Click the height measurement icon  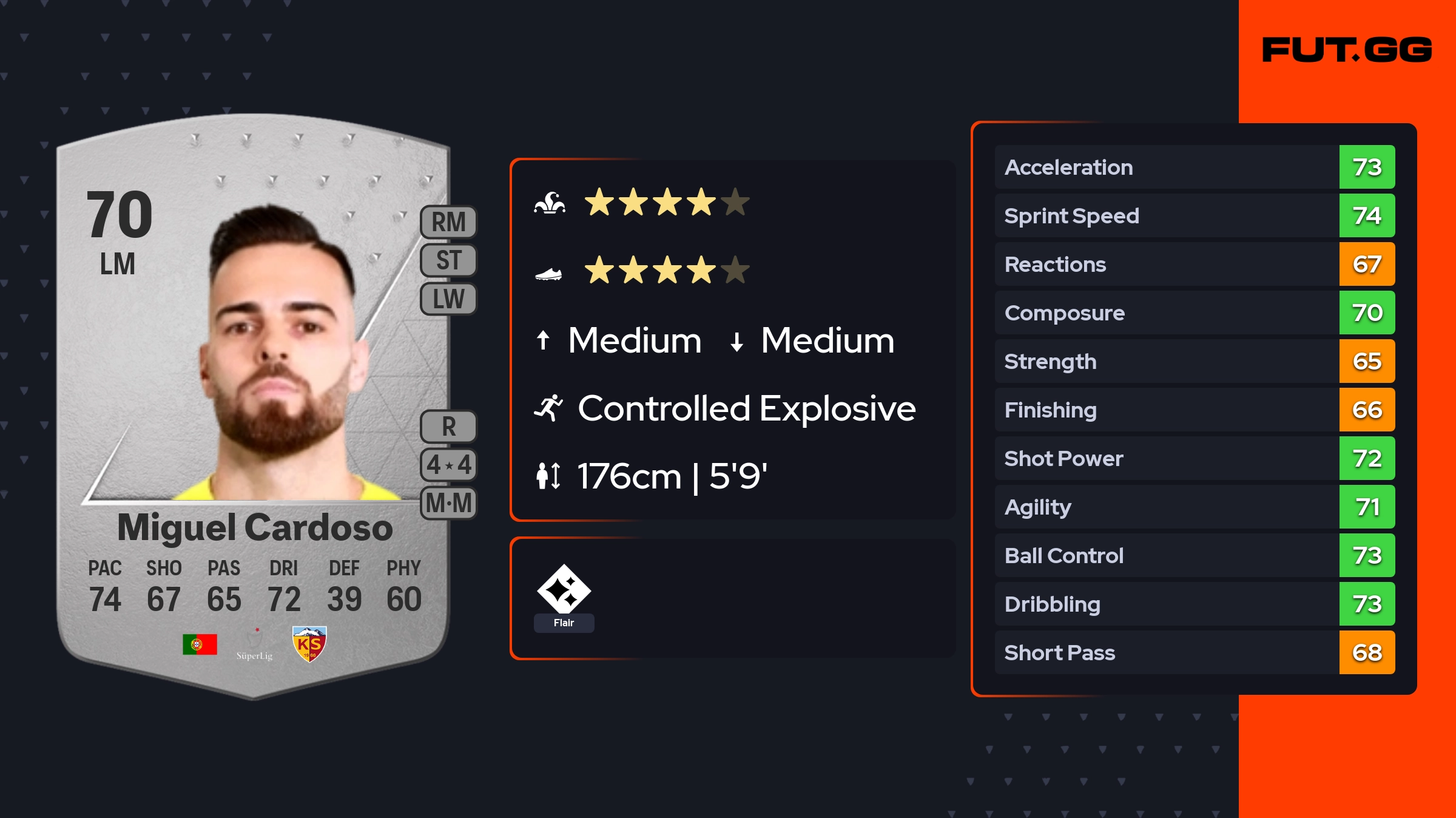coord(548,476)
